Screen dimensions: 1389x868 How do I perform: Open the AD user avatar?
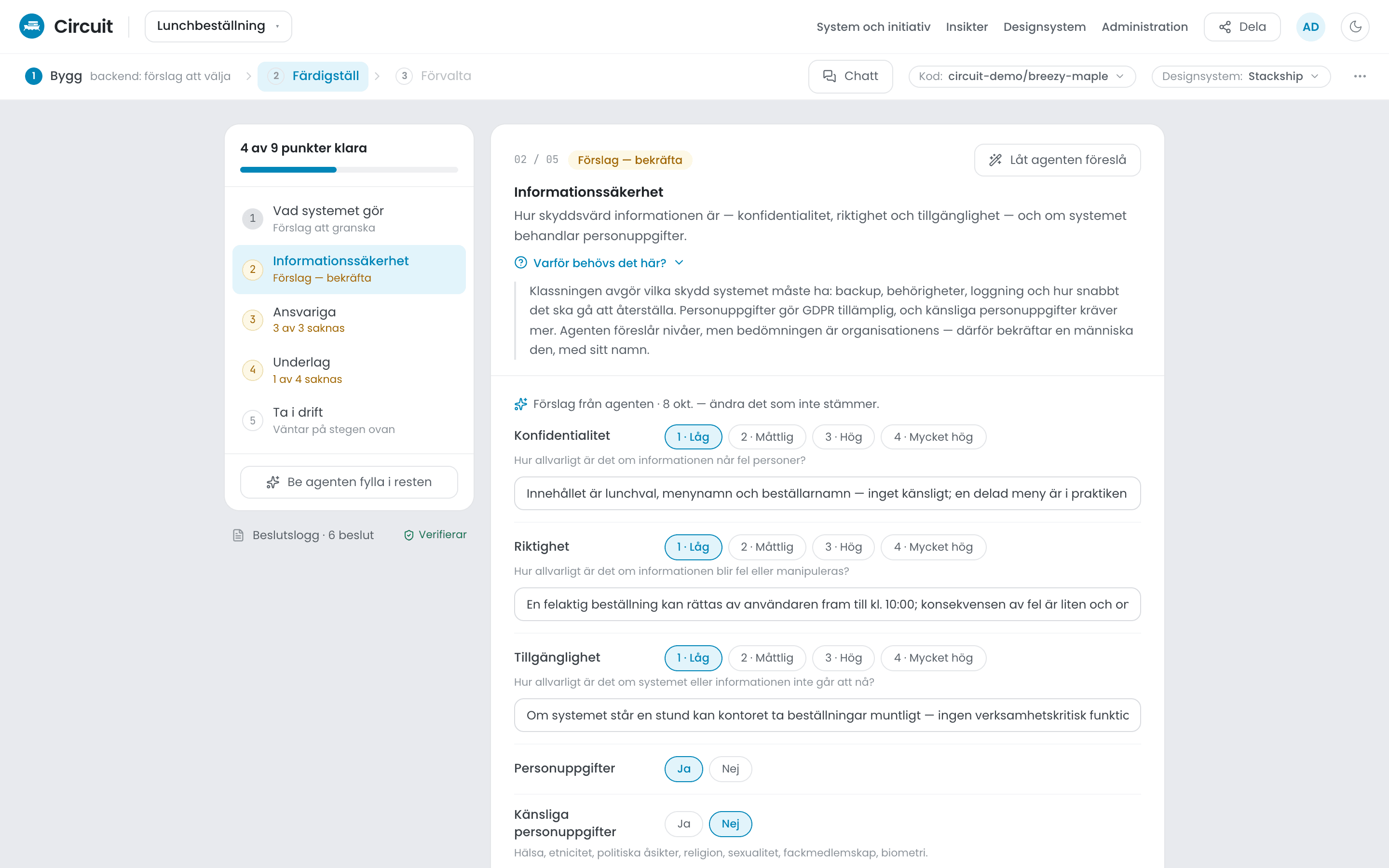point(1310,27)
